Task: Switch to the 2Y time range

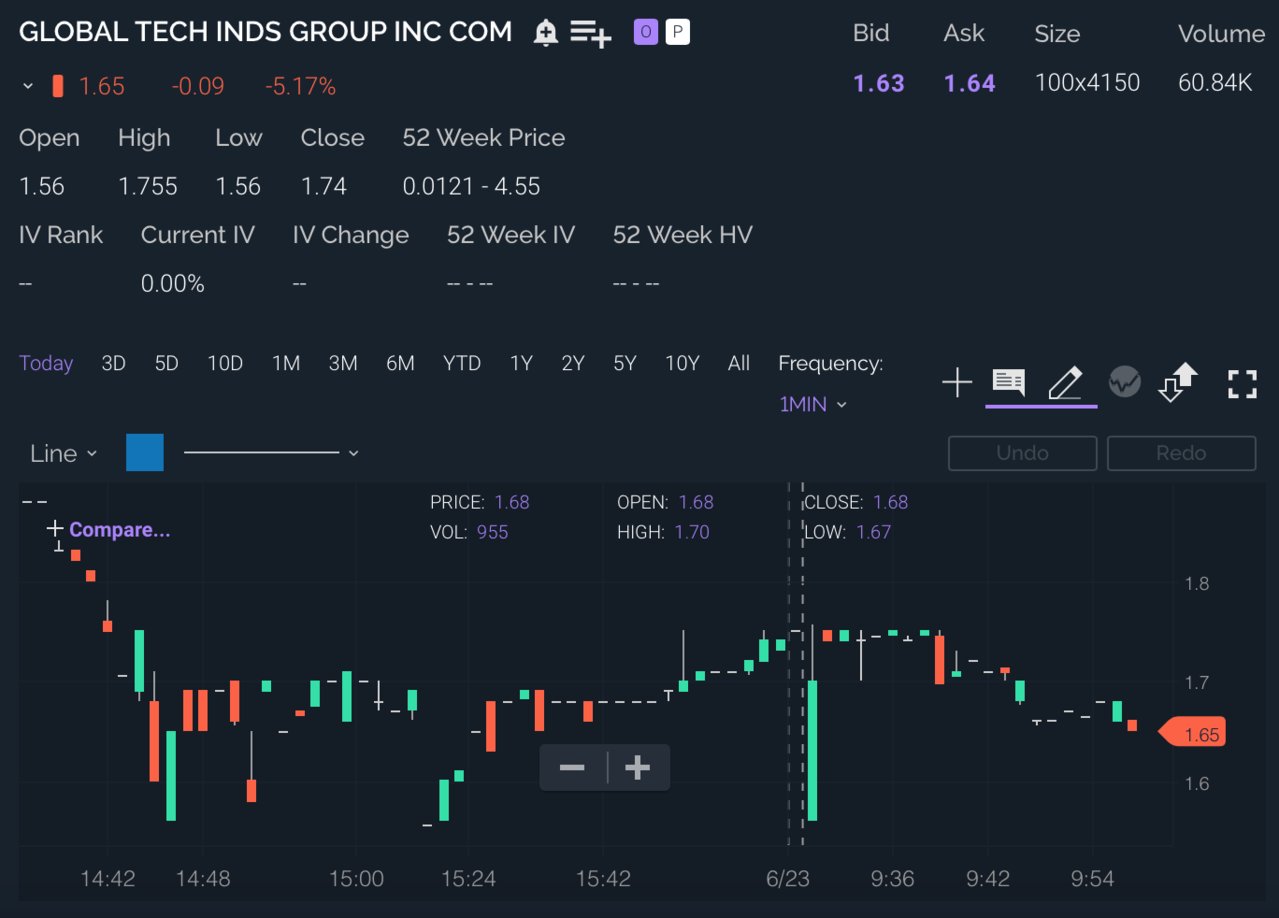Action: point(573,363)
